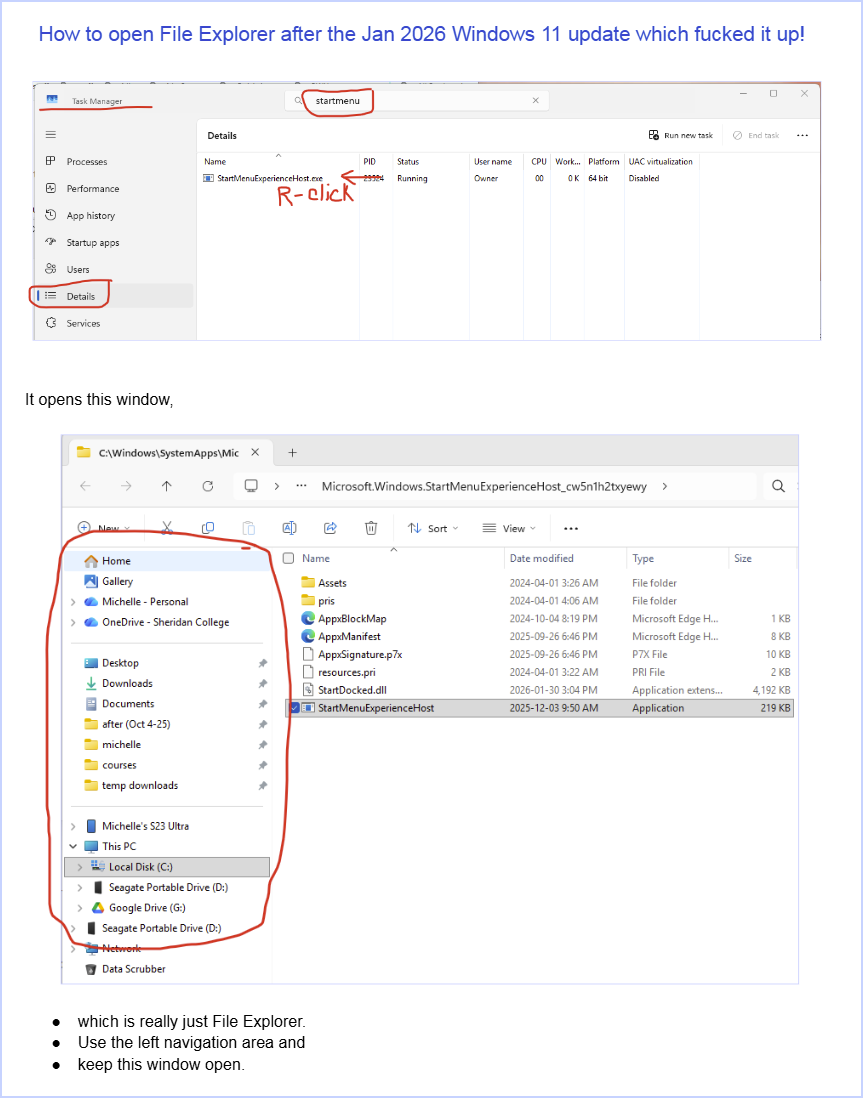Expand OneDrive - Sheridan College node

[x=73, y=622]
